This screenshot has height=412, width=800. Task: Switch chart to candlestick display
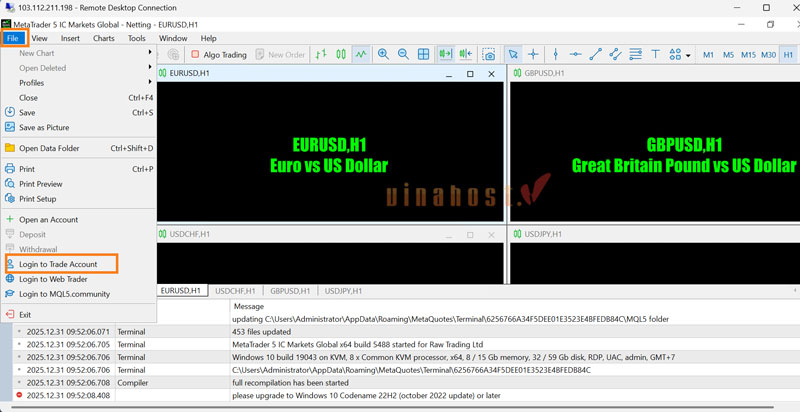tap(340, 55)
